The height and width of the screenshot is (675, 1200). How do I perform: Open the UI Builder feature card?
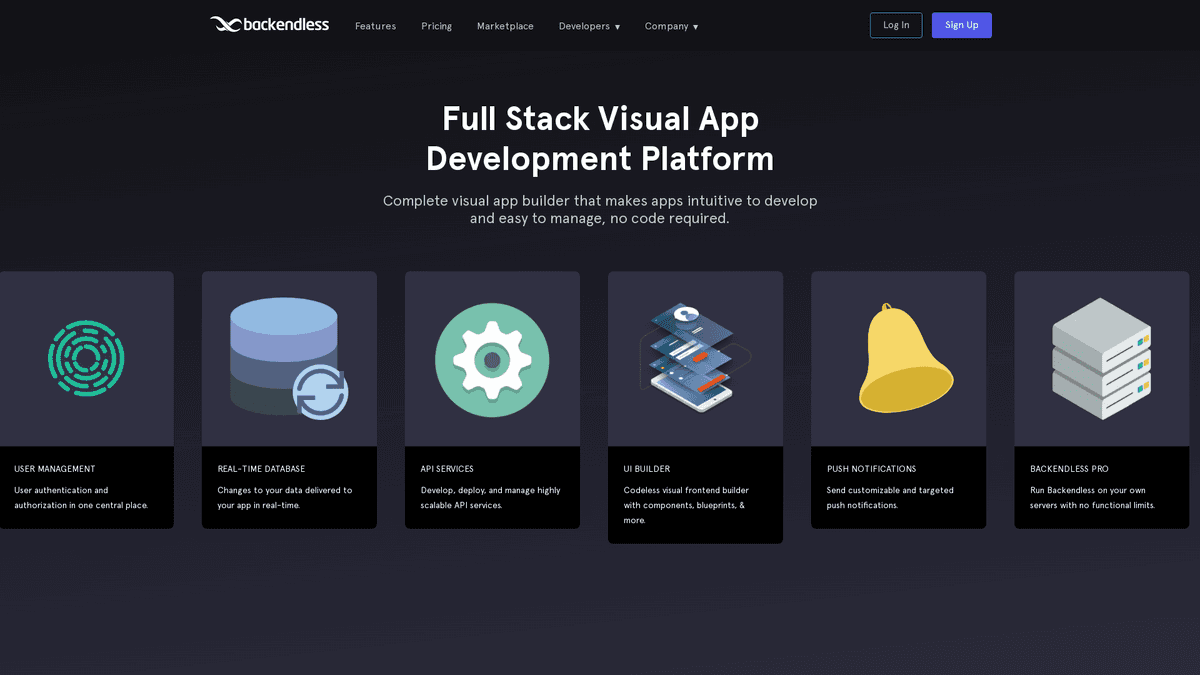[694, 405]
